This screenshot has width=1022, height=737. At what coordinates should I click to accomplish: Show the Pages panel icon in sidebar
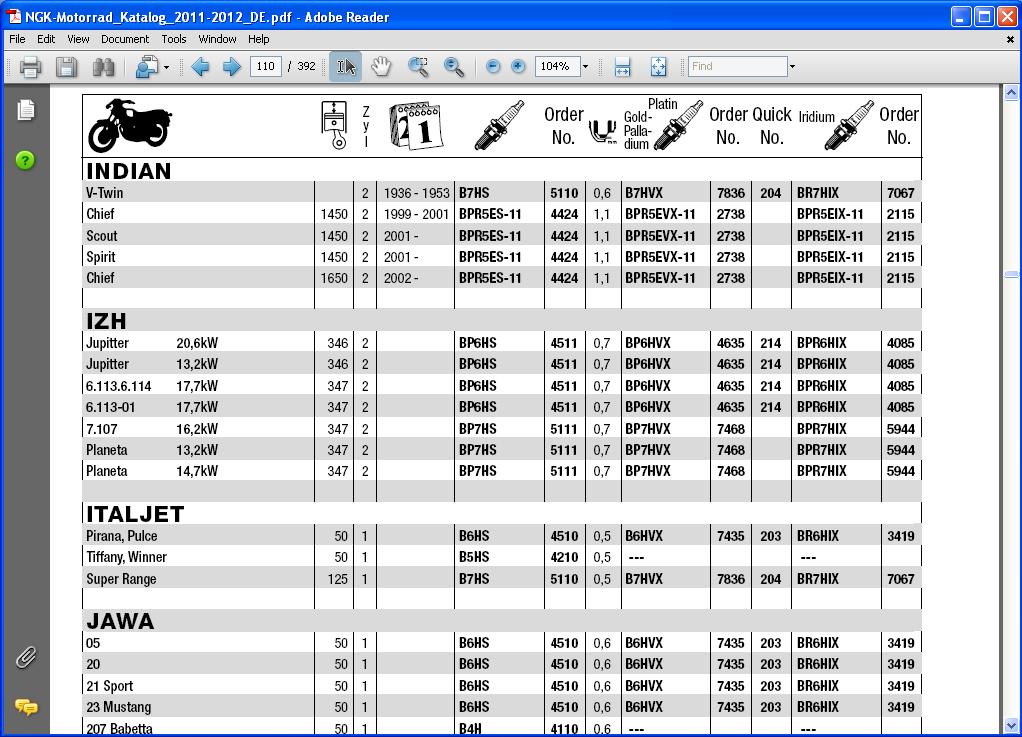[26, 110]
